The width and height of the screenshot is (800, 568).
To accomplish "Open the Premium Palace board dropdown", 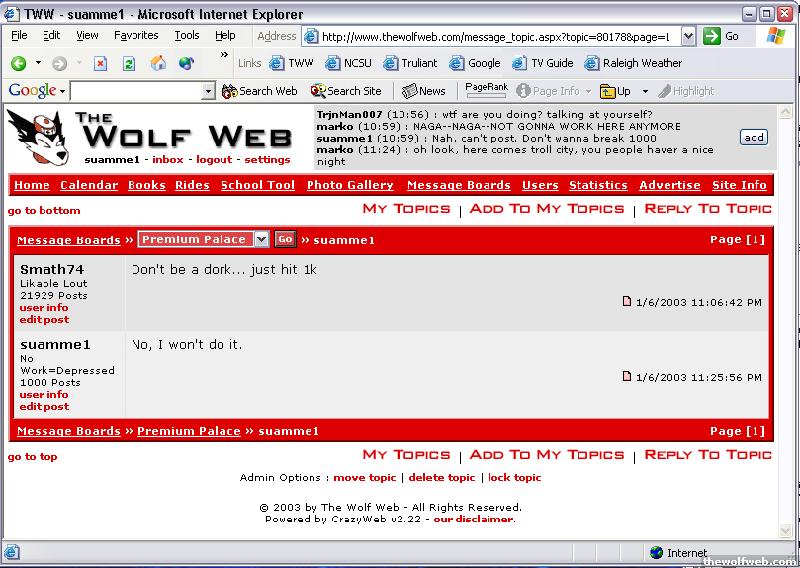I will (261, 239).
